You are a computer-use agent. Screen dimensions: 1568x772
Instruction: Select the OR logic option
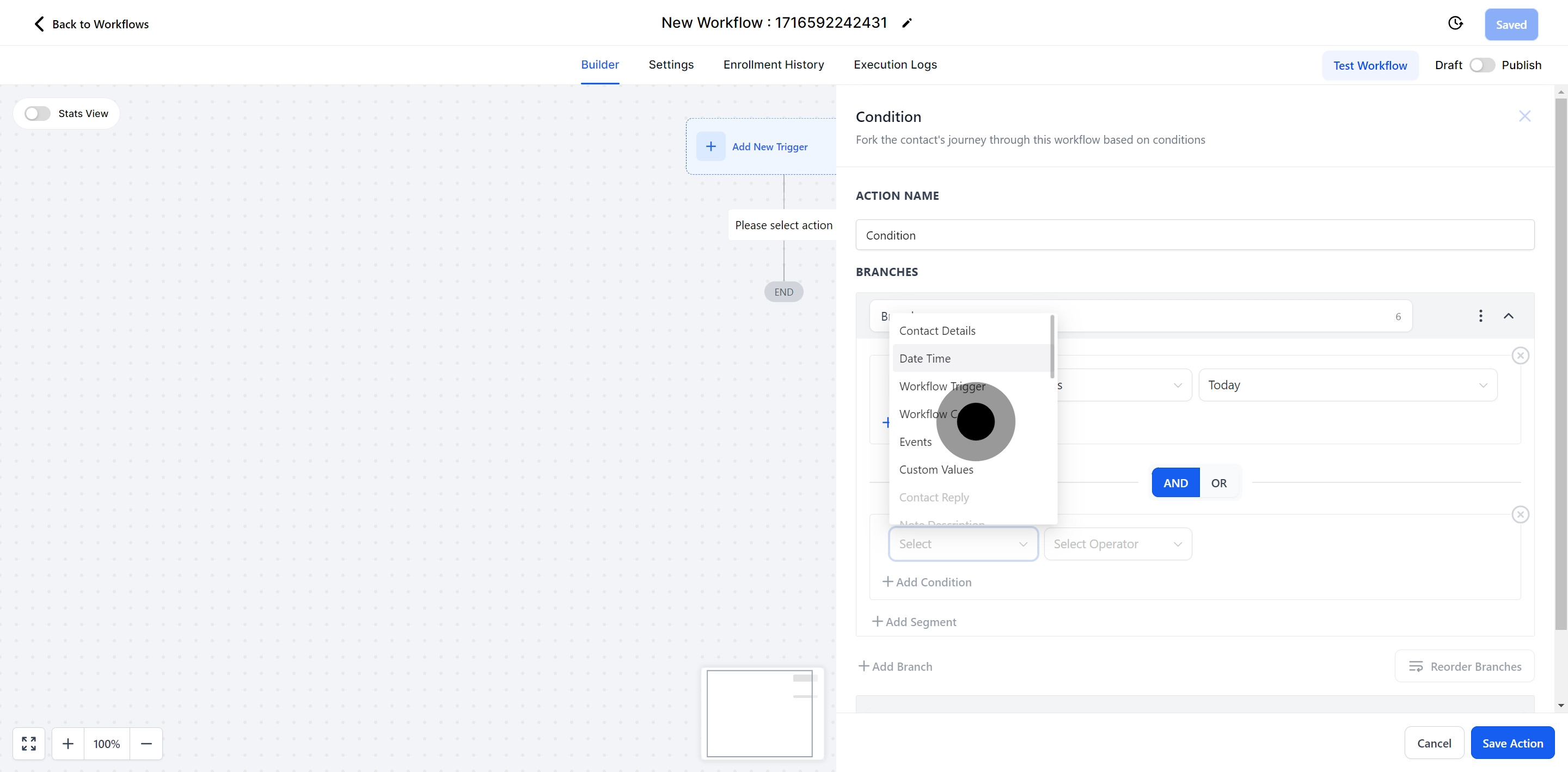tap(1218, 483)
